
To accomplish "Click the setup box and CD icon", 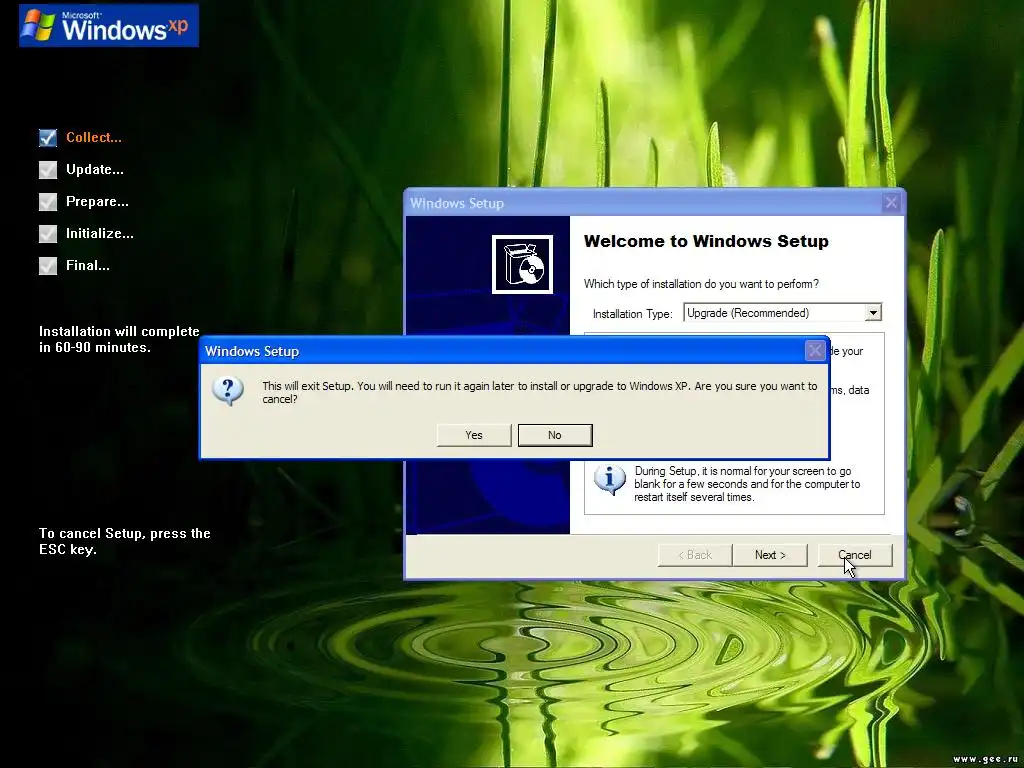I will click(522, 264).
